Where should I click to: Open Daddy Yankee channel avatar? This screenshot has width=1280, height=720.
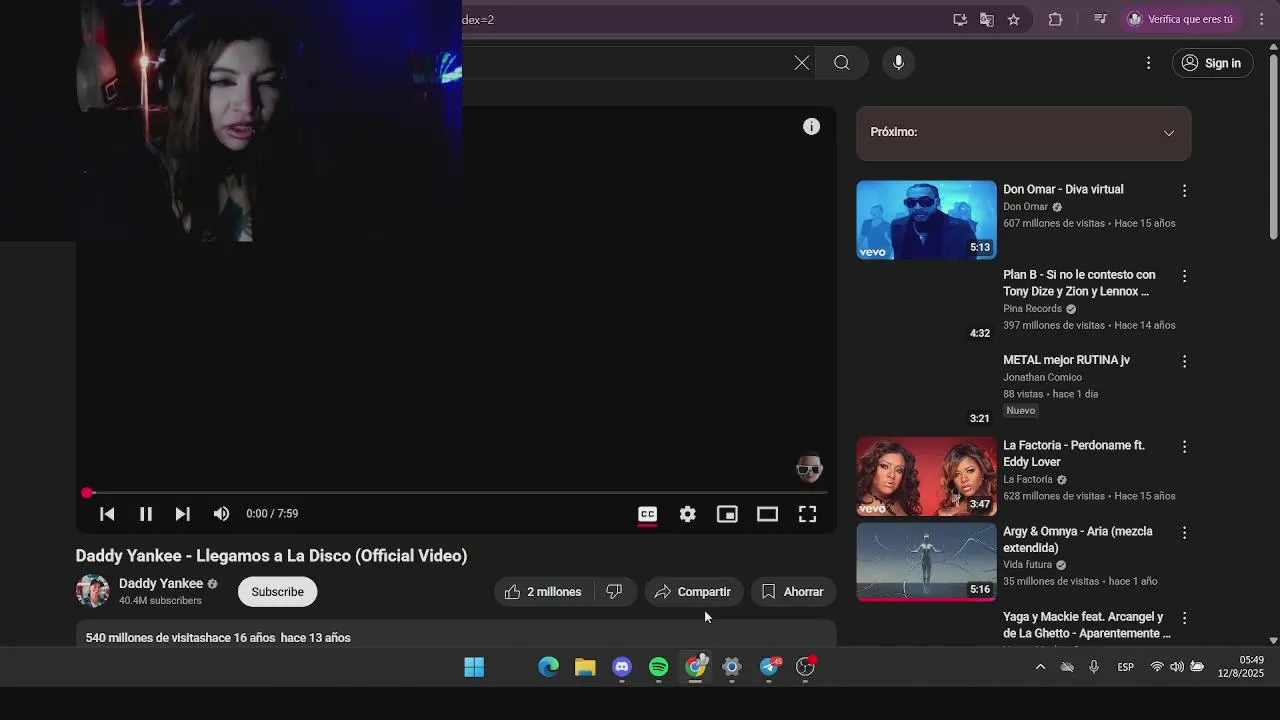pyautogui.click(x=93, y=591)
